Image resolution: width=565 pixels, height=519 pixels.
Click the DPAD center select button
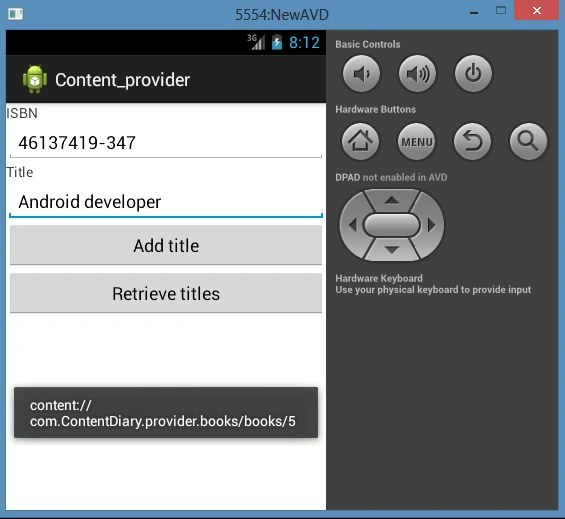(x=392, y=225)
